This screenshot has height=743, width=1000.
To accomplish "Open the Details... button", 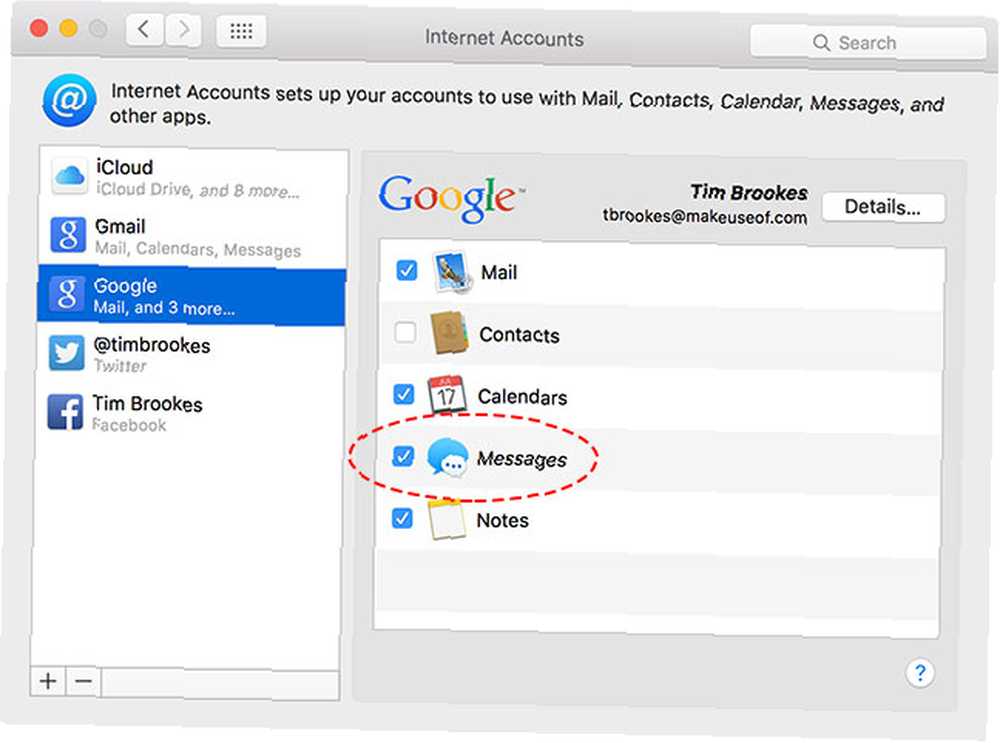I will point(883,207).
